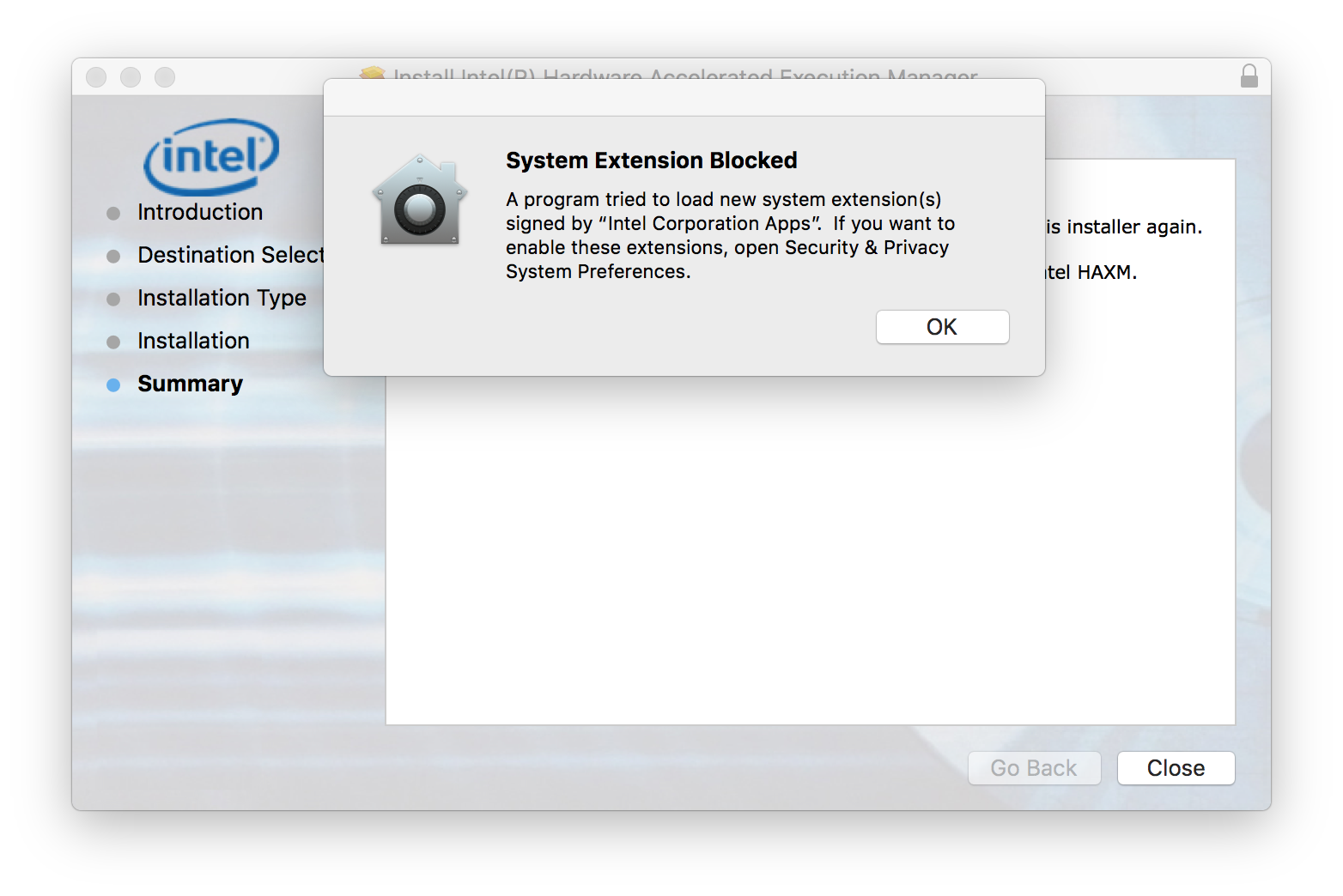Click the Intel logo in sidebar
Screen dimensions: 1343x896
click(x=211, y=156)
